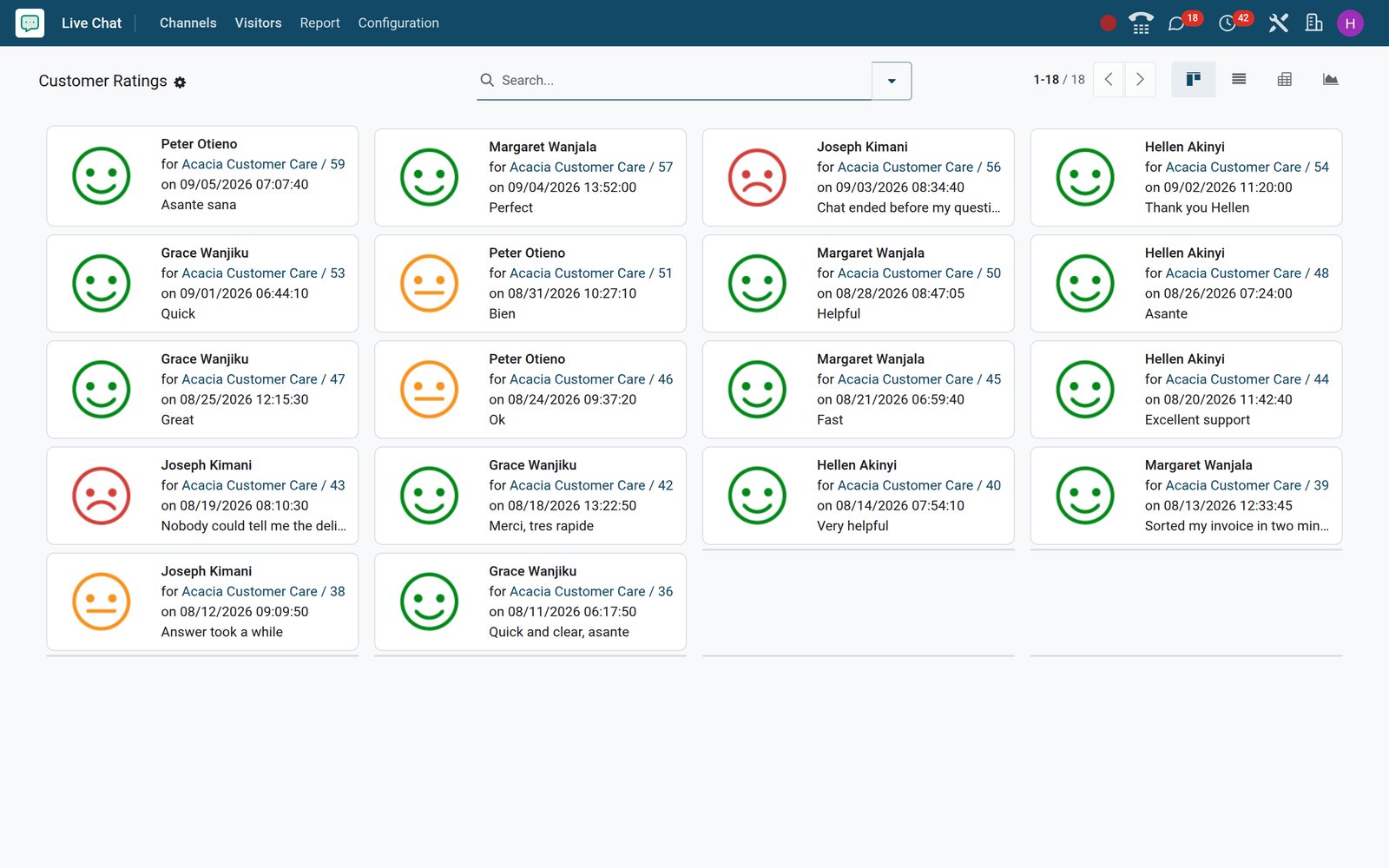Click happy face on Hellen Akinyi / 40 card
The image size is (1389, 868).
click(757, 496)
